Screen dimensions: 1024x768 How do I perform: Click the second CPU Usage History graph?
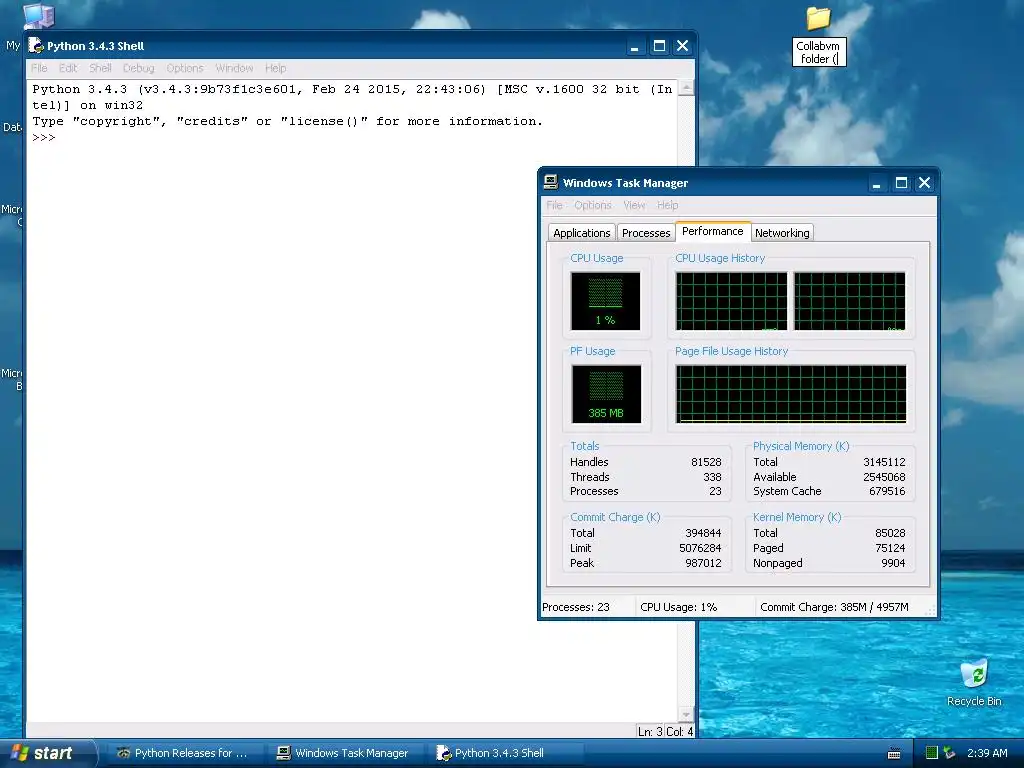click(x=850, y=301)
